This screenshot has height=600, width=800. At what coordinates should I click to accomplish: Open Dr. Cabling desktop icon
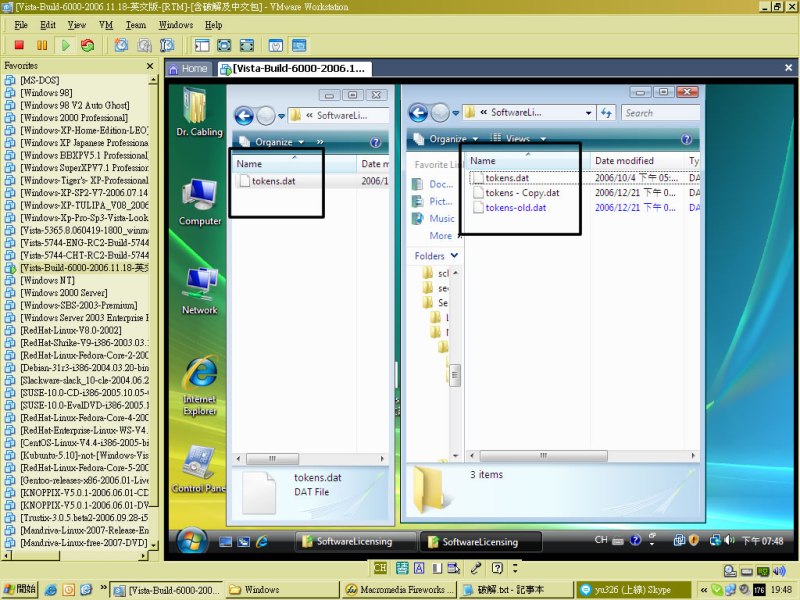click(x=199, y=112)
